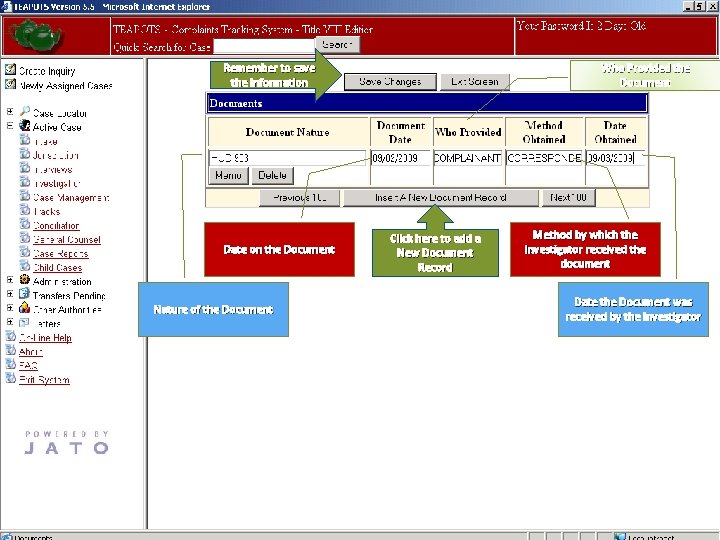
Task: Expand the Letters tree node
Action: point(10,322)
